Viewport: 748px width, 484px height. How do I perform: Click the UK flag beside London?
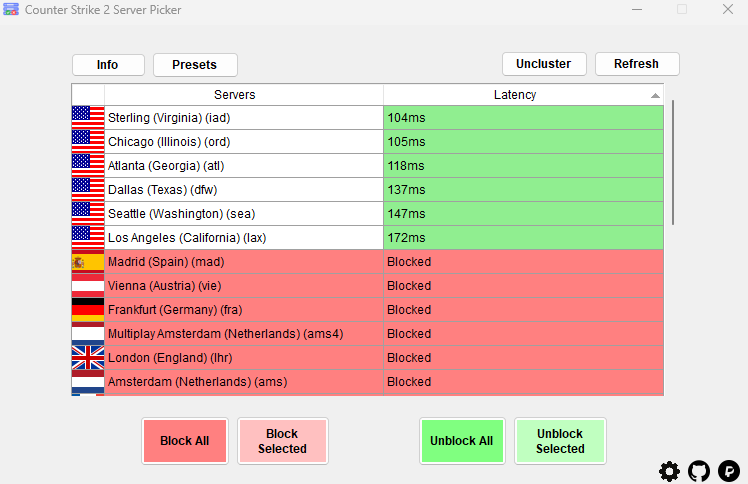[88, 358]
